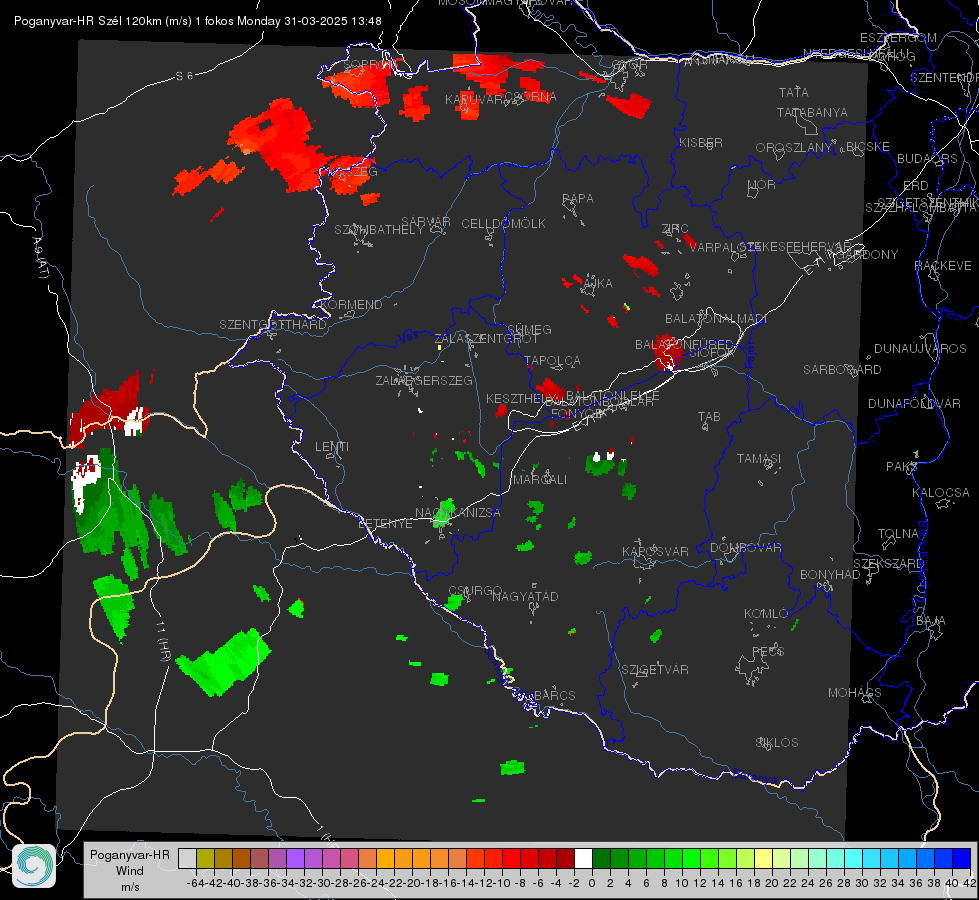Select the CELLDÖMÖLK label
Viewport: 979px width, 900px height.
(503, 224)
